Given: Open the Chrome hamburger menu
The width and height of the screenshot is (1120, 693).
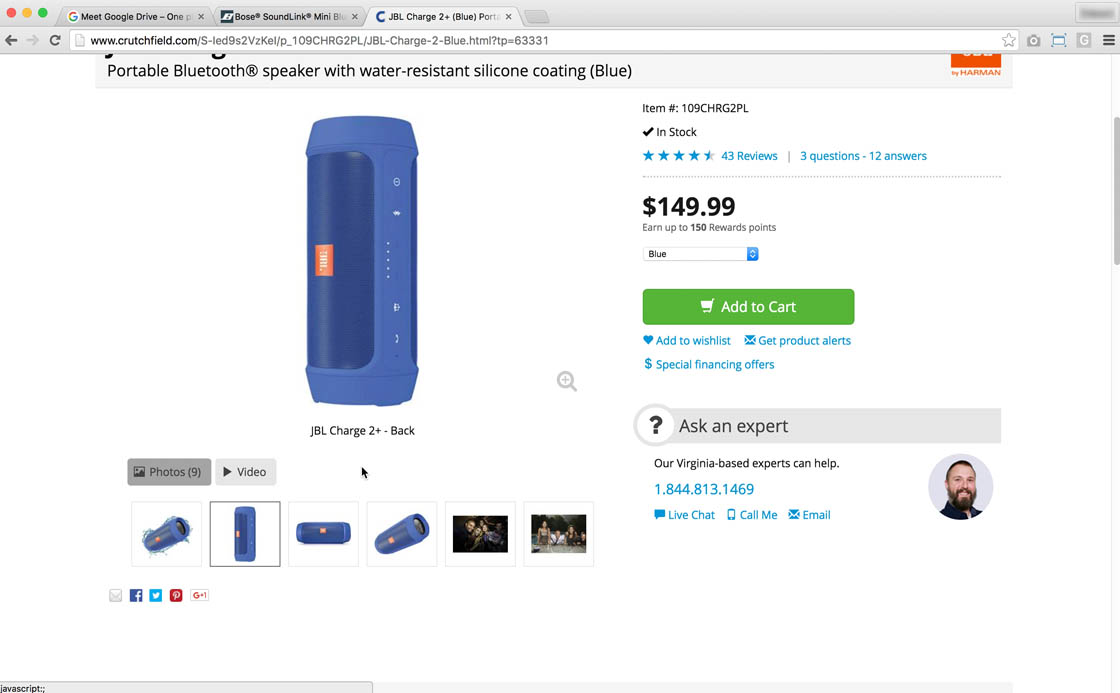Looking at the screenshot, I should pyautogui.click(x=1108, y=40).
